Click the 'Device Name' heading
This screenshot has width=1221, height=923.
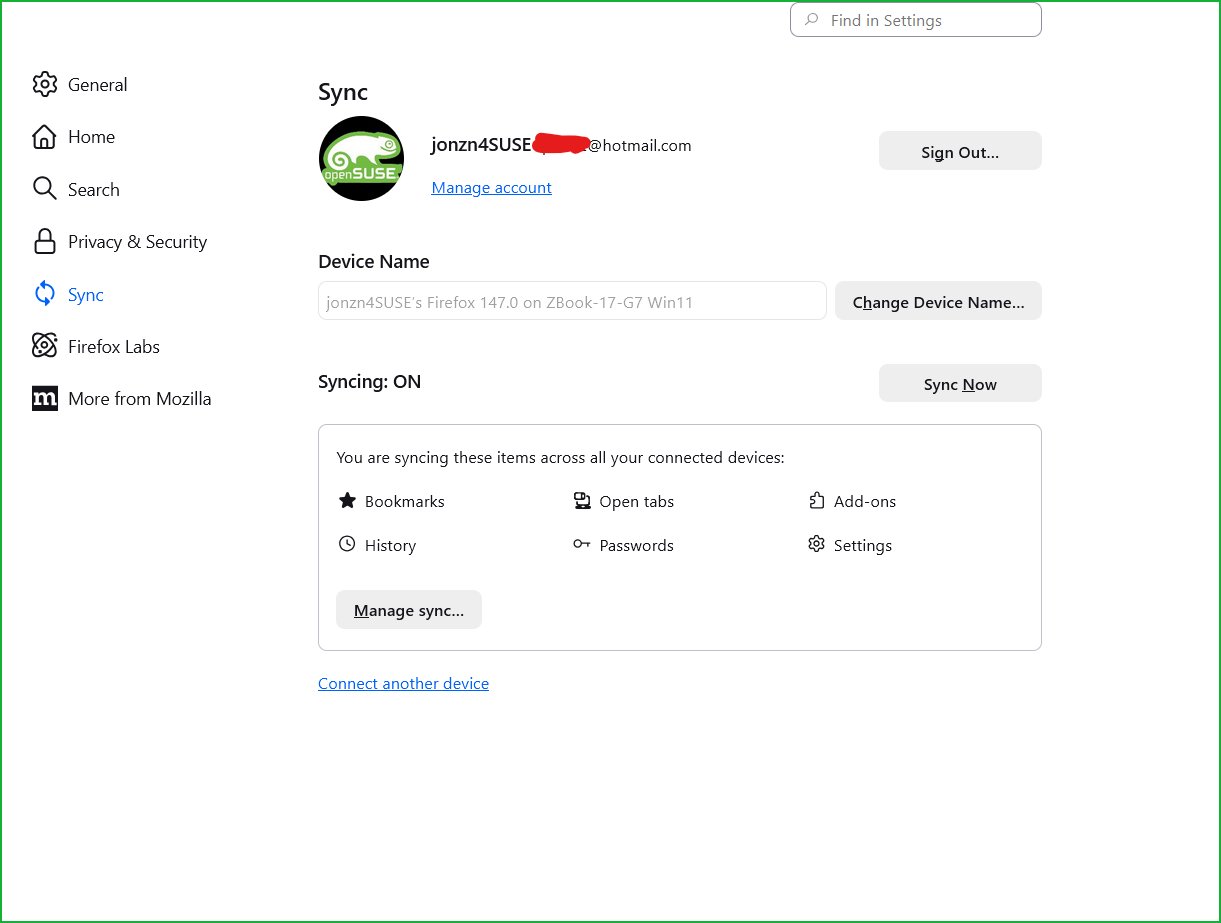pyautogui.click(x=374, y=261)
